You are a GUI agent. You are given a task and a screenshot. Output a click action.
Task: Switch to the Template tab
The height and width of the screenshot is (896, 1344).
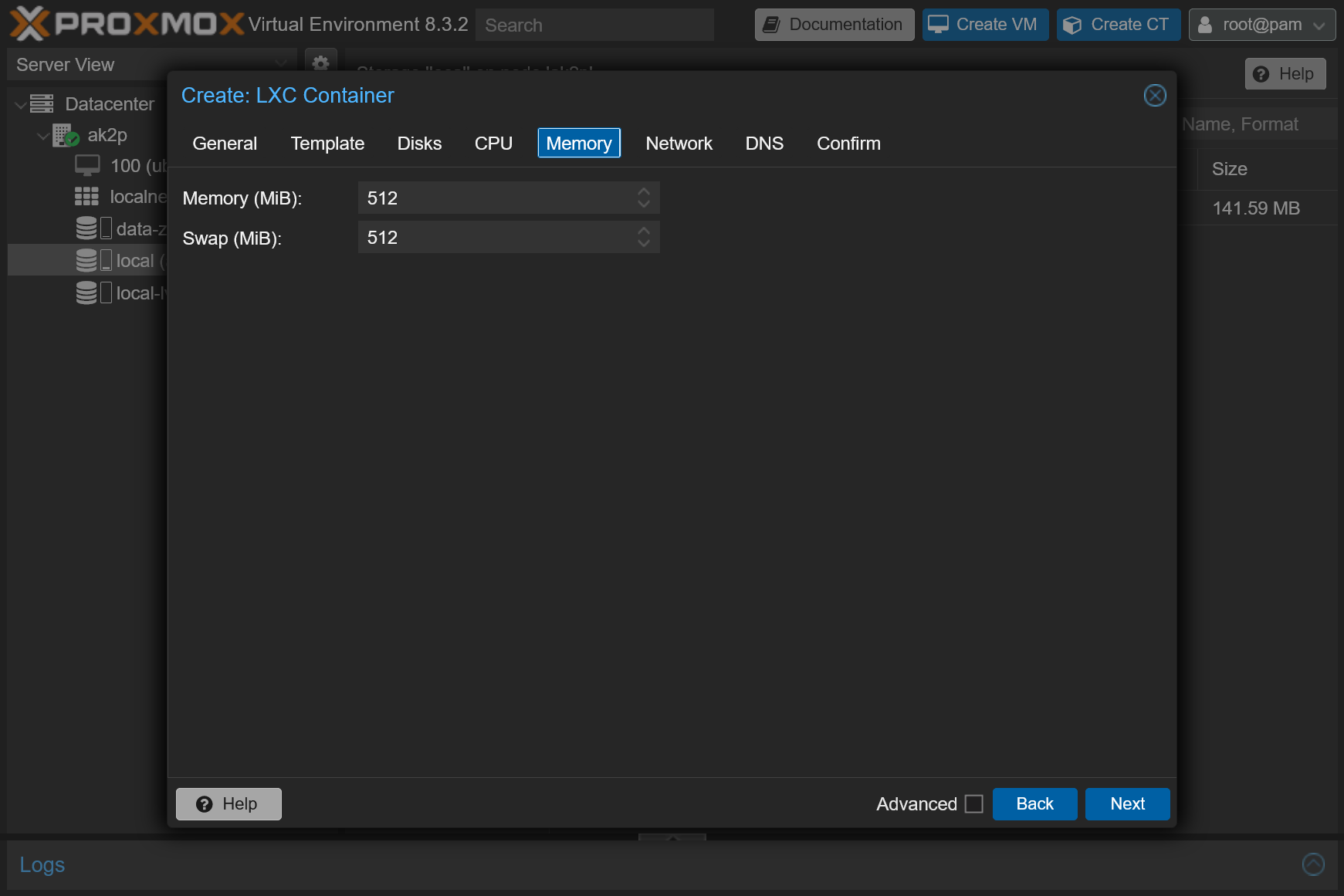(327, 144)
